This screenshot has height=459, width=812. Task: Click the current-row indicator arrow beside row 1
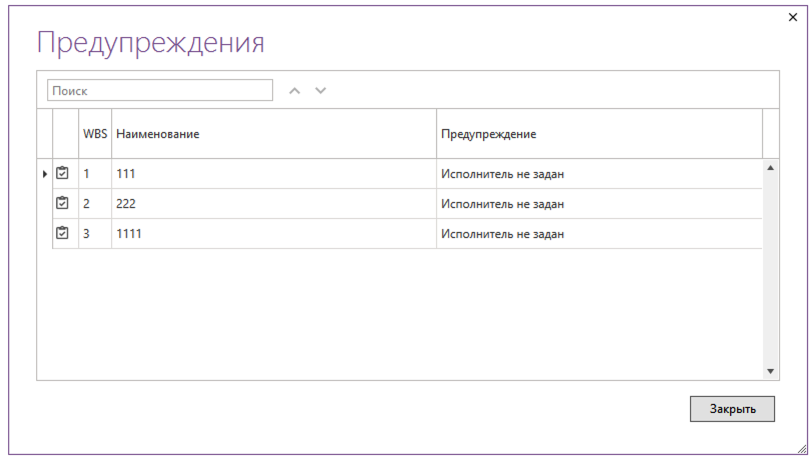tap(44, 174)
